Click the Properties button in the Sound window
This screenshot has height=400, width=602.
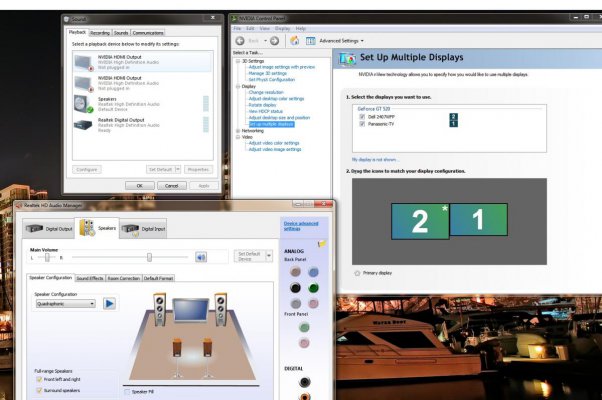click(x=198, y=170)
